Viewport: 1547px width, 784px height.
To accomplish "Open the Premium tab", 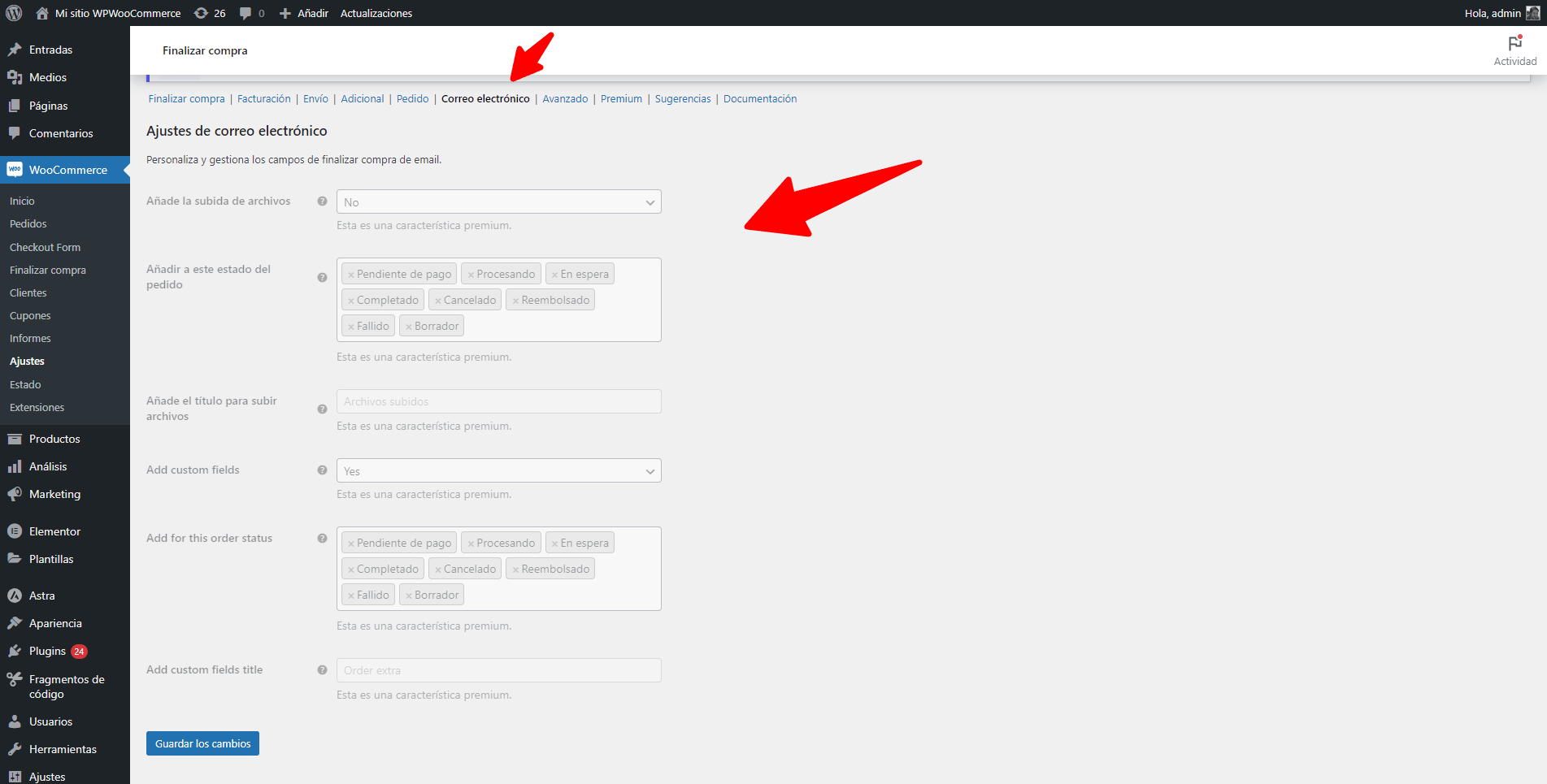I will coord(621,98).
